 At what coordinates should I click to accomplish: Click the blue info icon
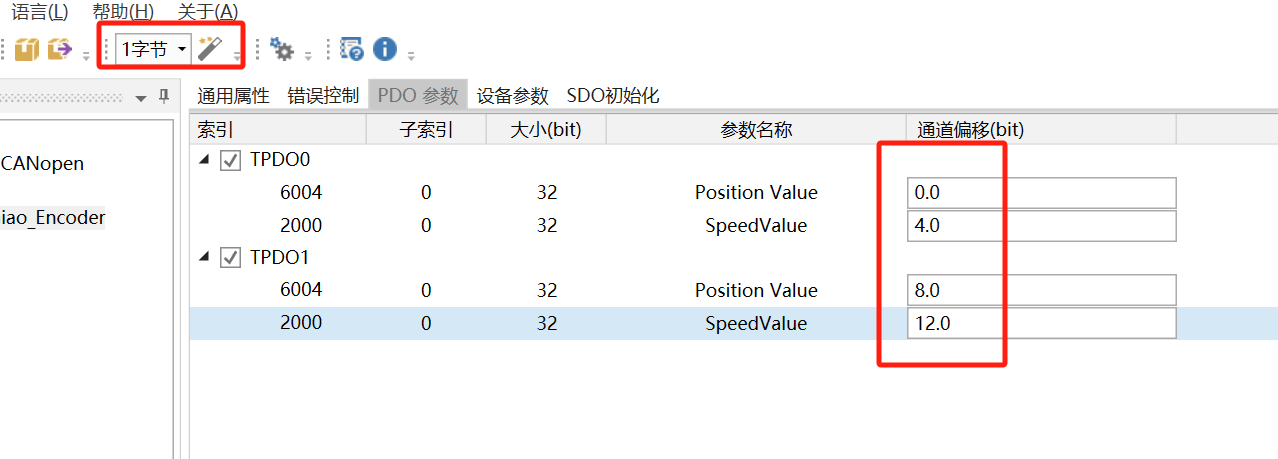click(x=384, y=49)
